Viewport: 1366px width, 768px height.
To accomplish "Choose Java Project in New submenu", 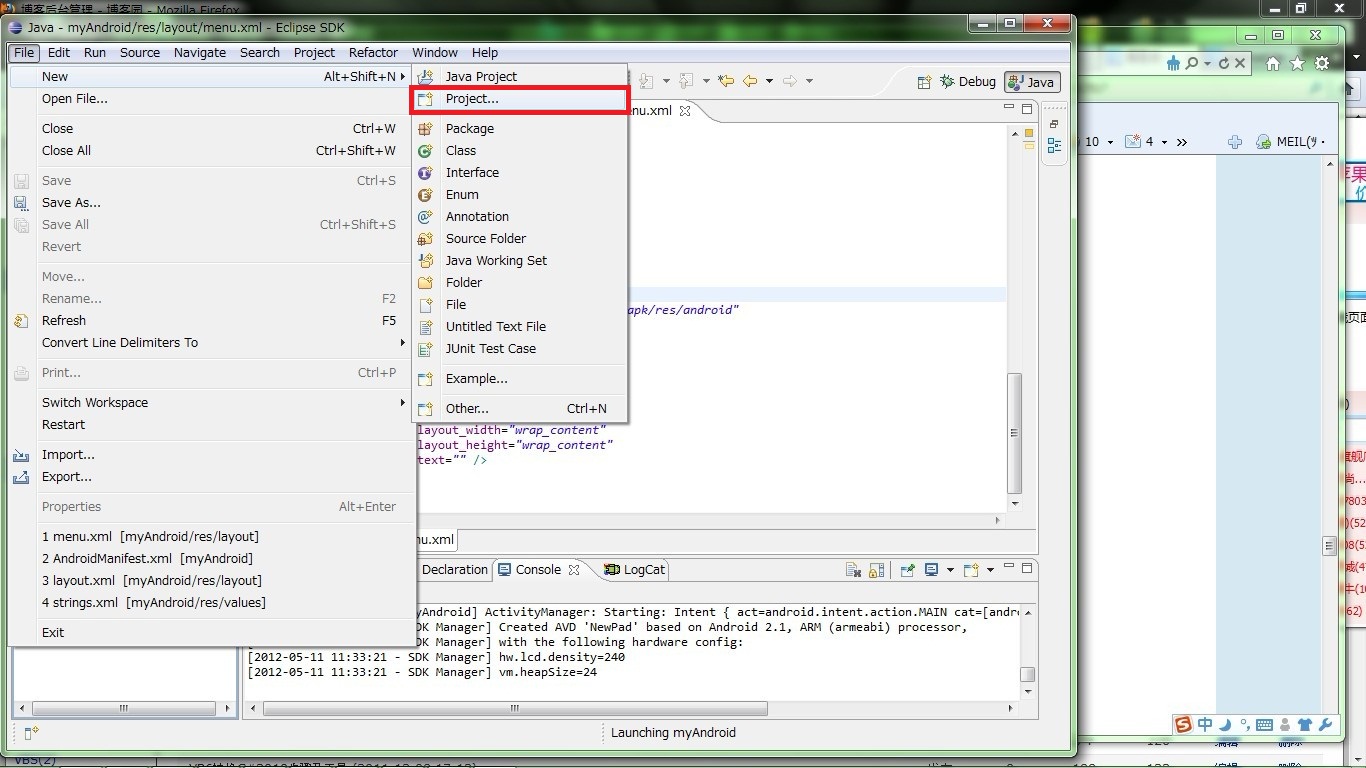I will click(x=519, y=76).
